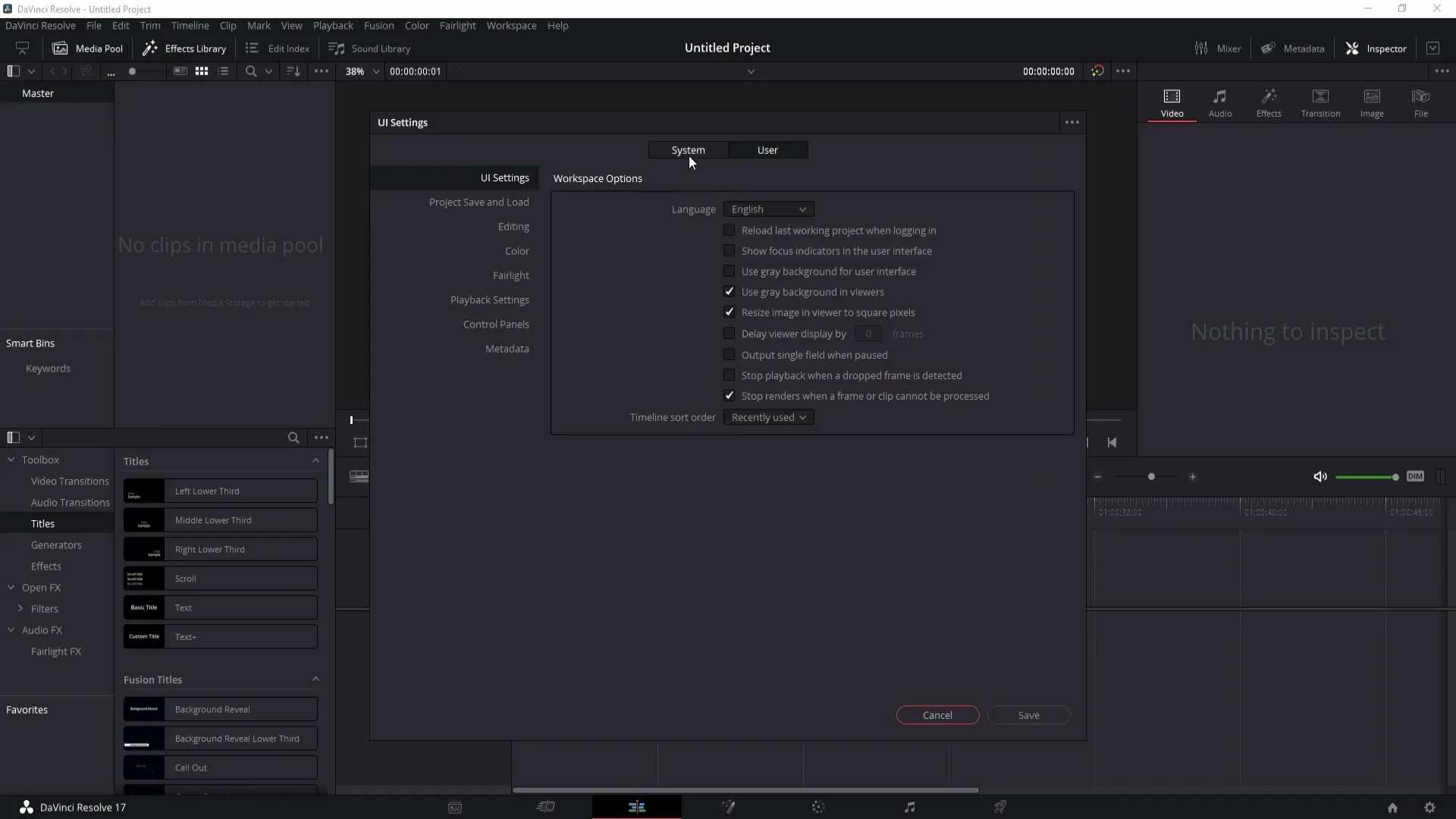Collapse the Fusion Titles section
This screenshot has width=1456, height=819.
tap(315, 679)
